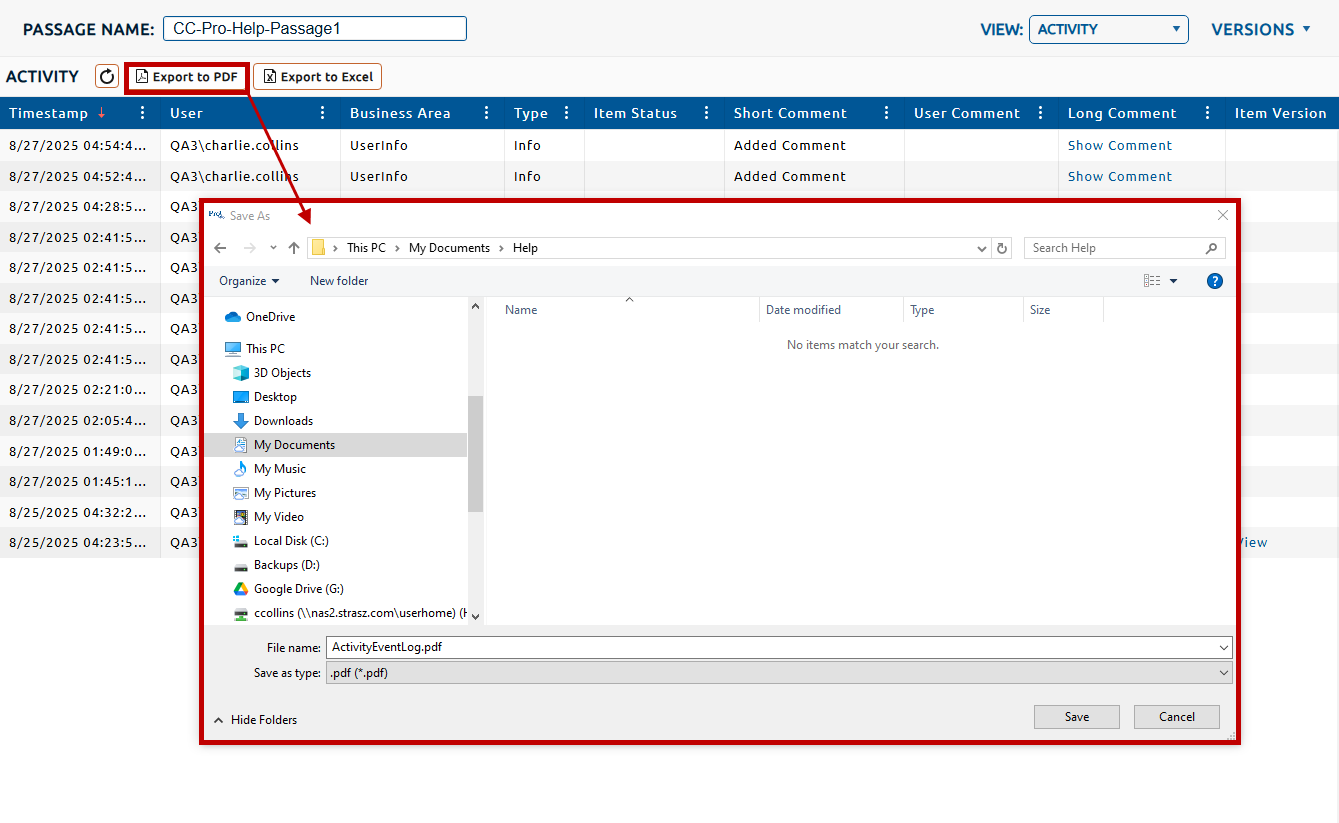The width and height of the screenshot is (1339, 823).
Task: Click the refresh activity icon
Action: [107, 76]
